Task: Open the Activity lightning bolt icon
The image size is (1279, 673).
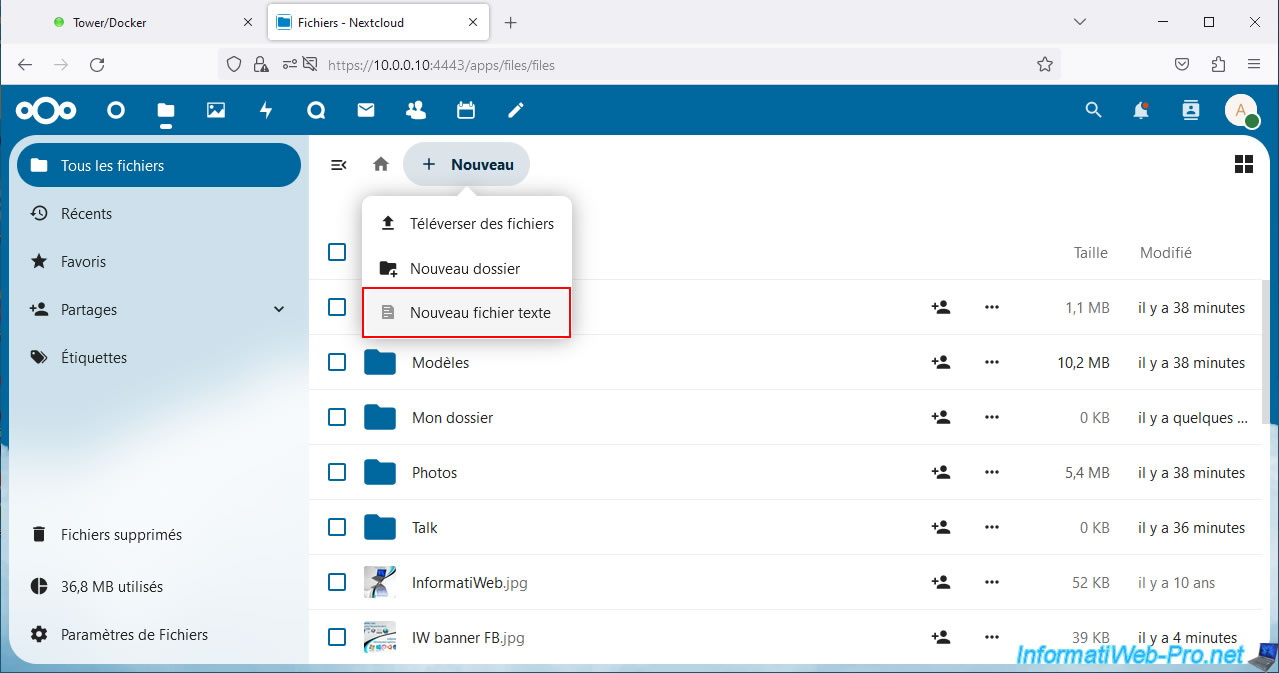Action: coord(266,110)
